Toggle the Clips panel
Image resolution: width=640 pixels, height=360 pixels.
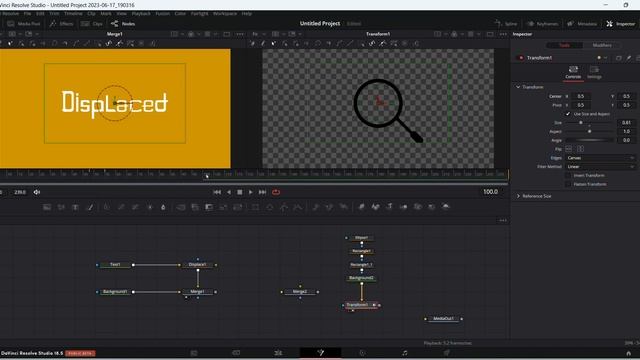(x=92, y=24)
